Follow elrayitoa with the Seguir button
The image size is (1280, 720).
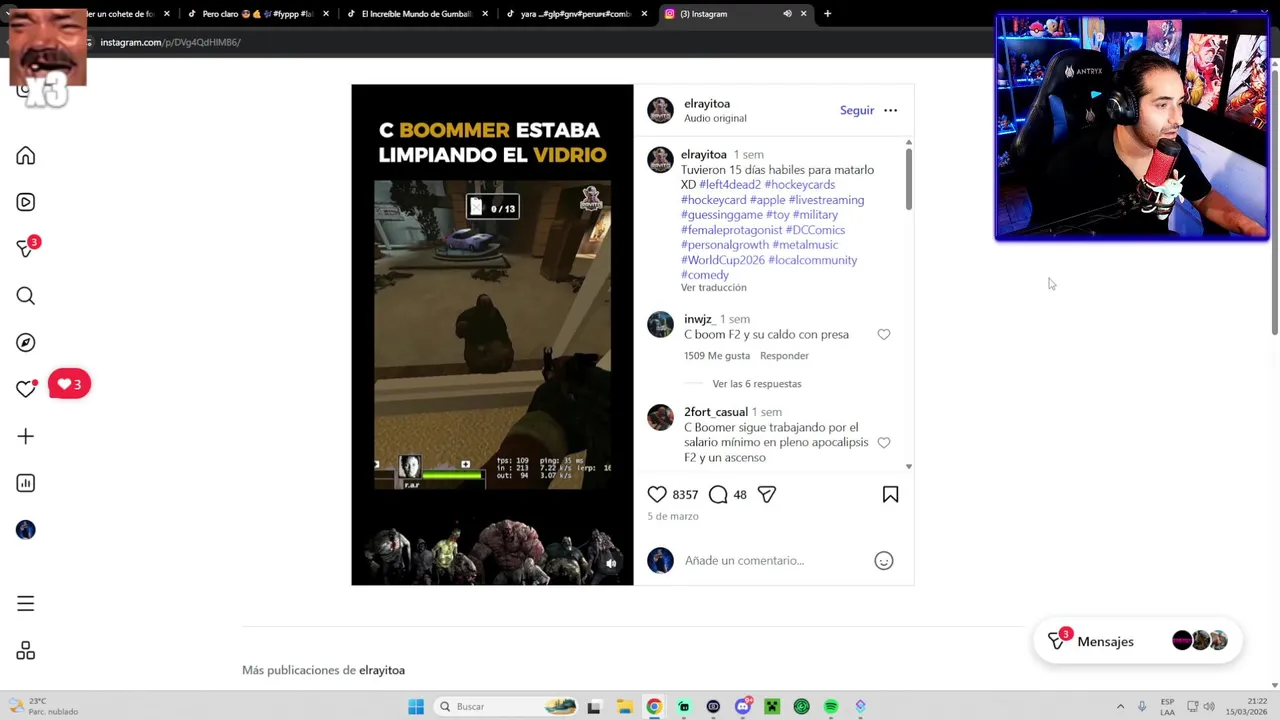pos(857,110)
